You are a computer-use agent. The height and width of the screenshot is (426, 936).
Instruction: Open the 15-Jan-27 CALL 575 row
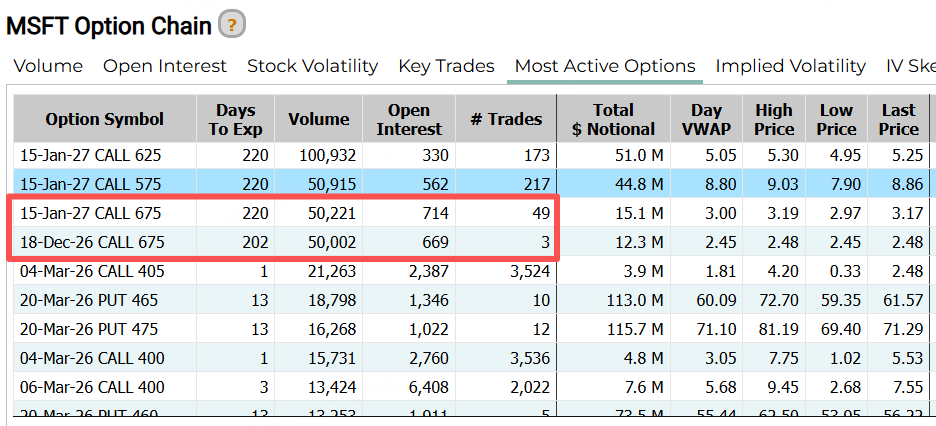(90, 184)
